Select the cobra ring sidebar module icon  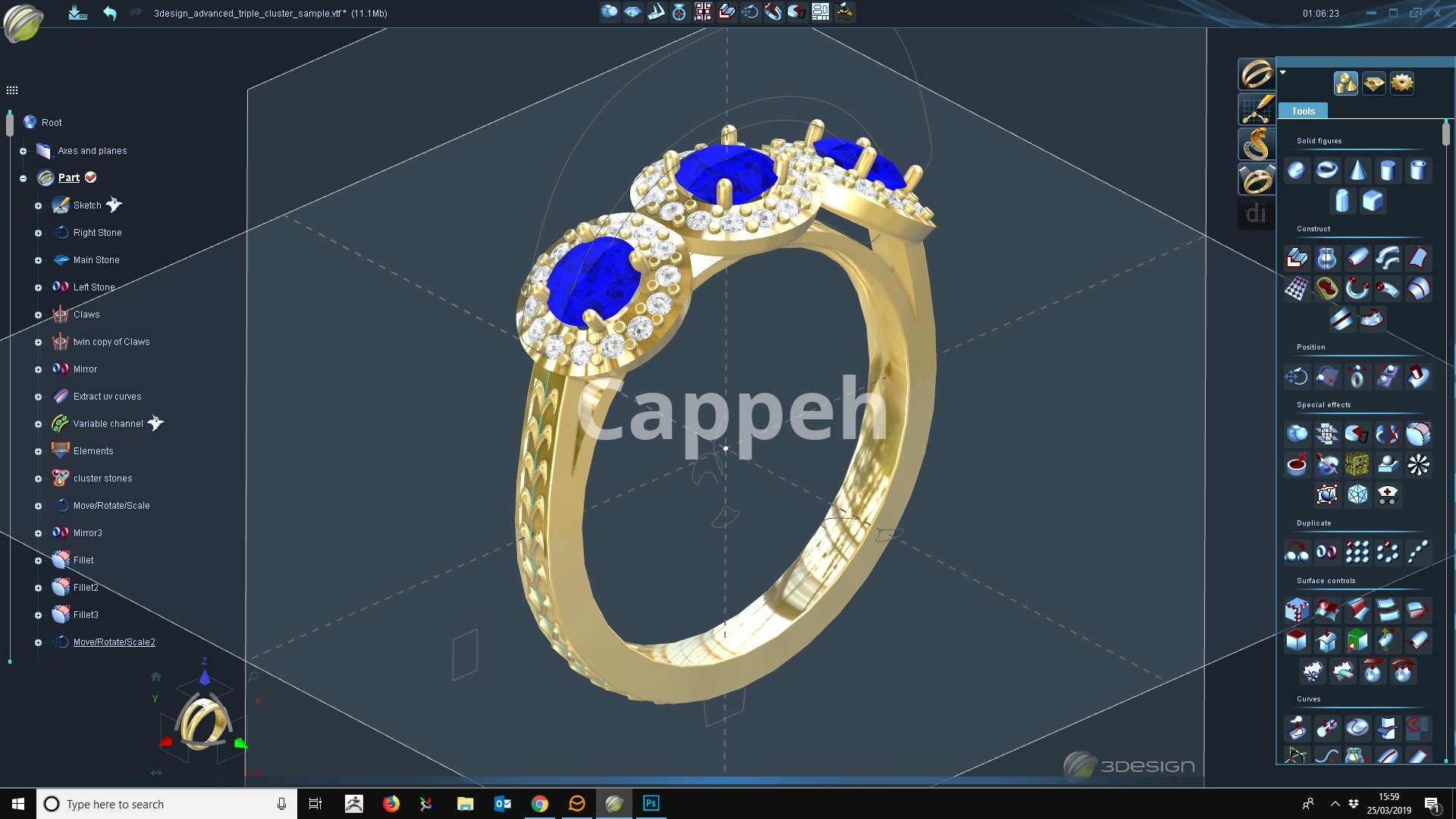coord(1257,144)
